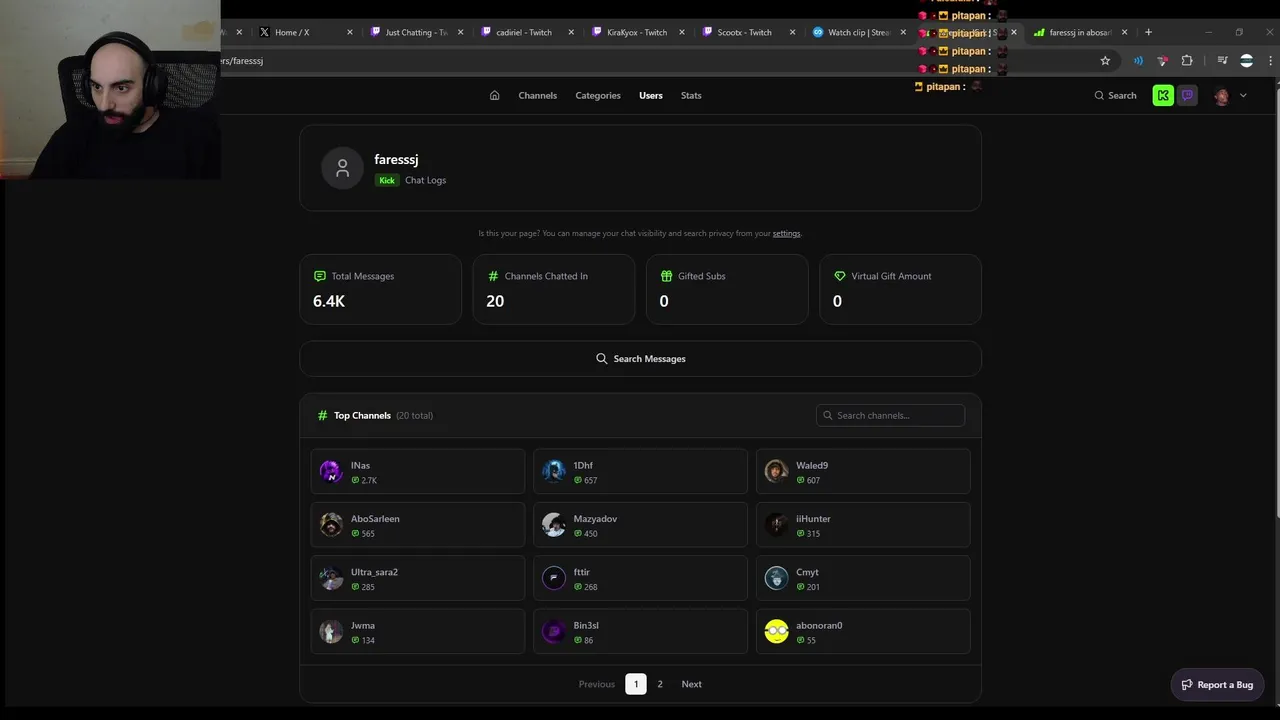Switch to the cadiriel Twitch tab
Viewport: 1280px width, 720px height.
526,32
